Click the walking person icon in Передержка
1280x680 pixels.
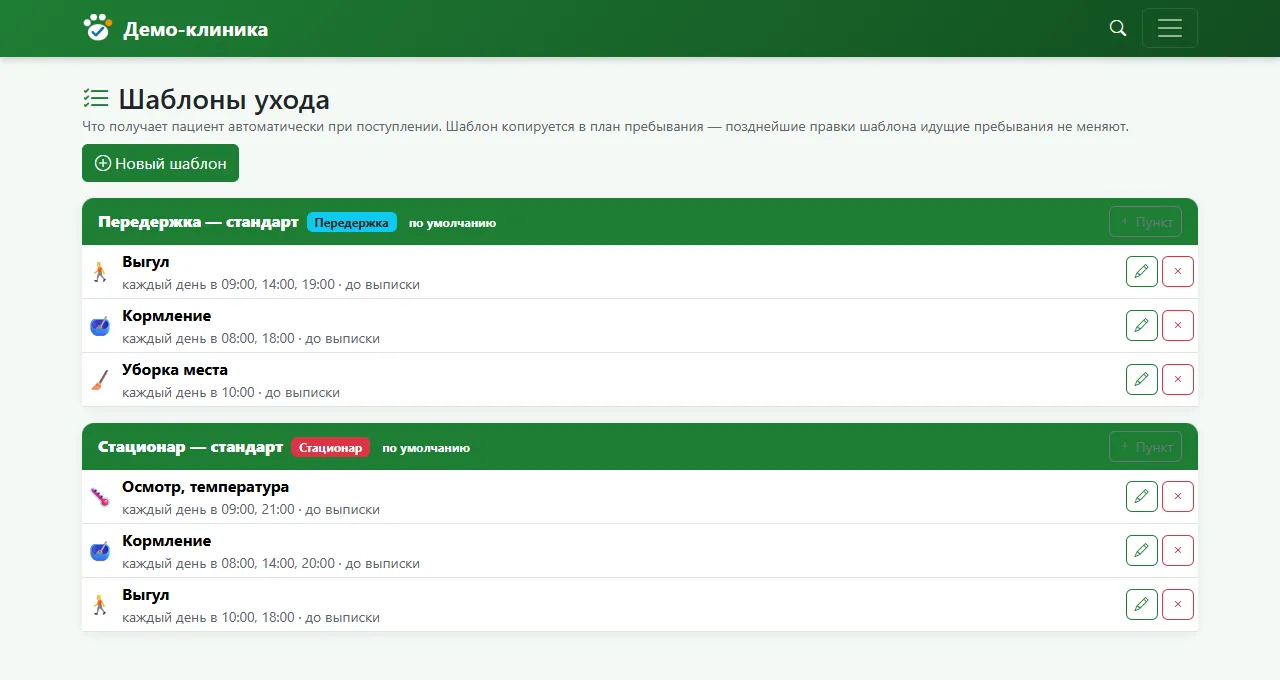[99, 272]
